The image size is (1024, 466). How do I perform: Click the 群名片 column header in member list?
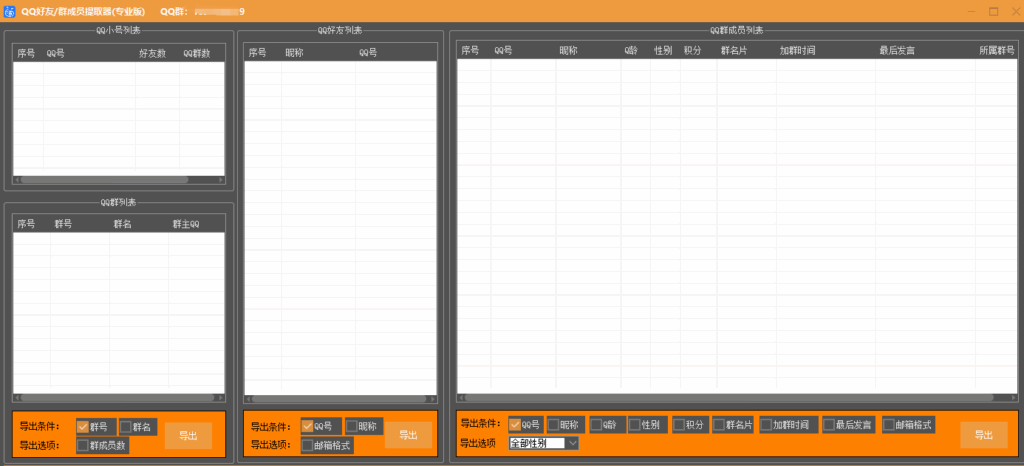pos(734,50)
